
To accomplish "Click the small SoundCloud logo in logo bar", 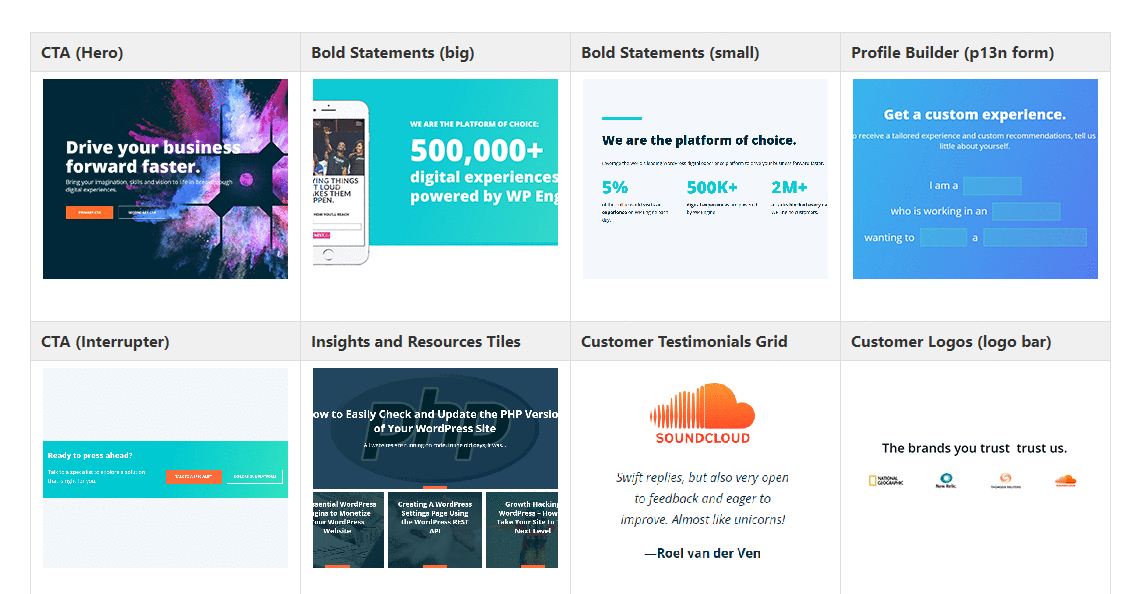I will [1066, 480].
